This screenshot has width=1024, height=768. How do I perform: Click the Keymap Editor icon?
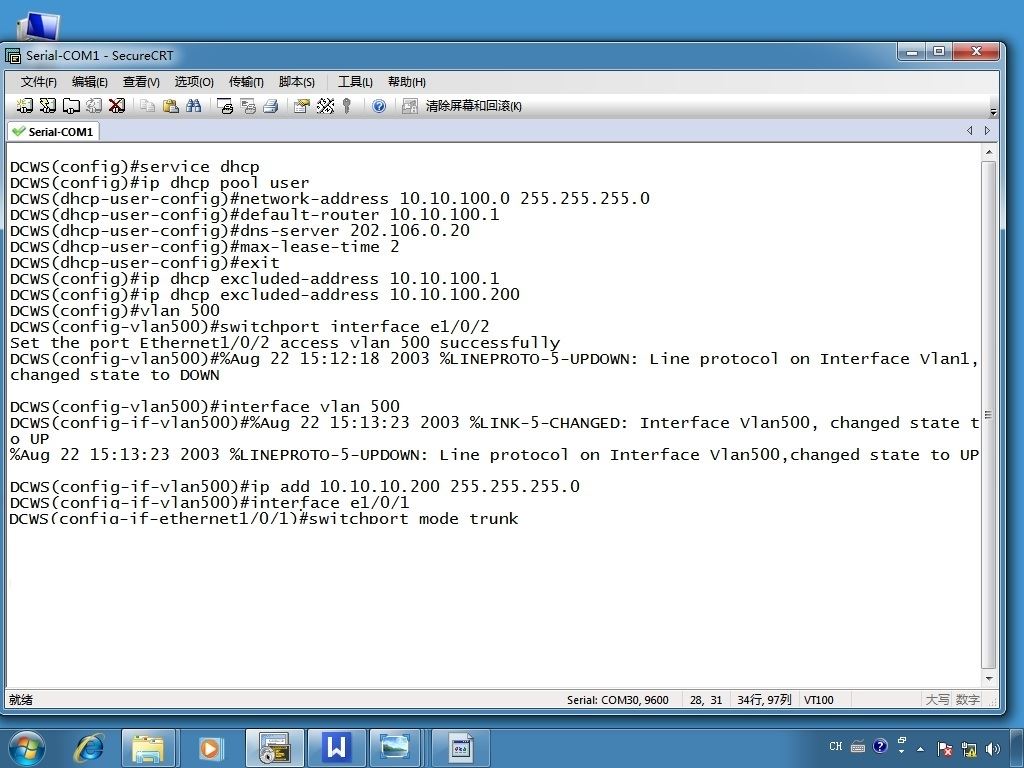(325, 106)
